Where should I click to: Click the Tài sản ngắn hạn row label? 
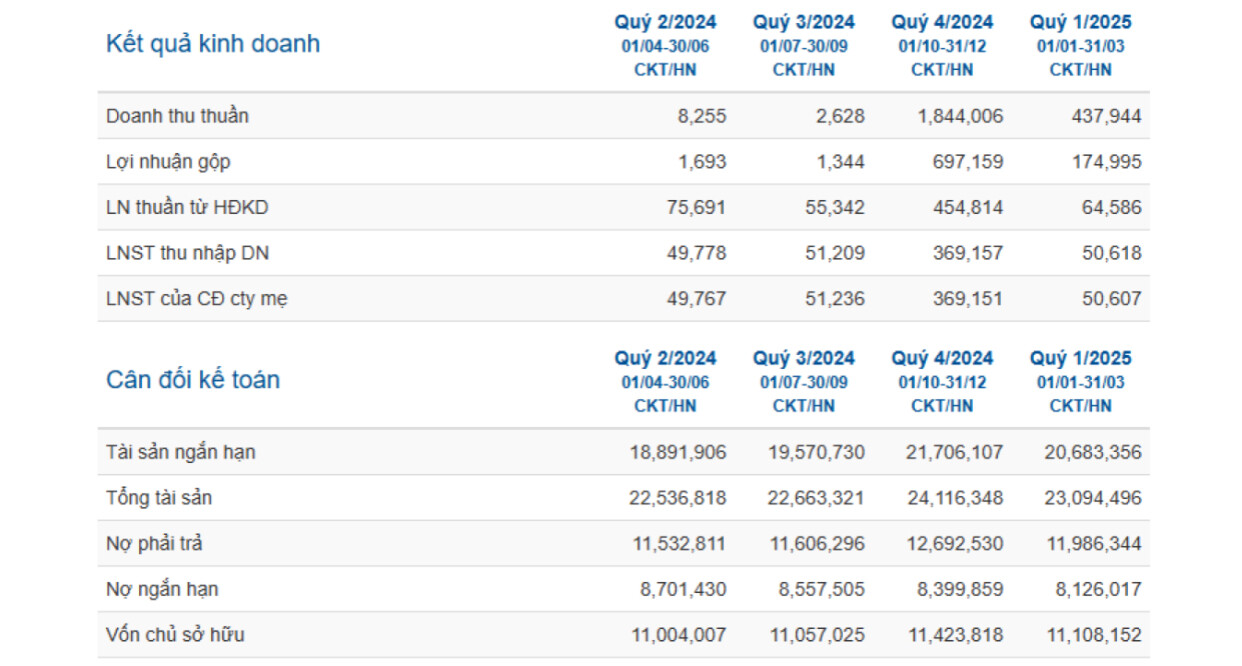[x=180, y=452]
